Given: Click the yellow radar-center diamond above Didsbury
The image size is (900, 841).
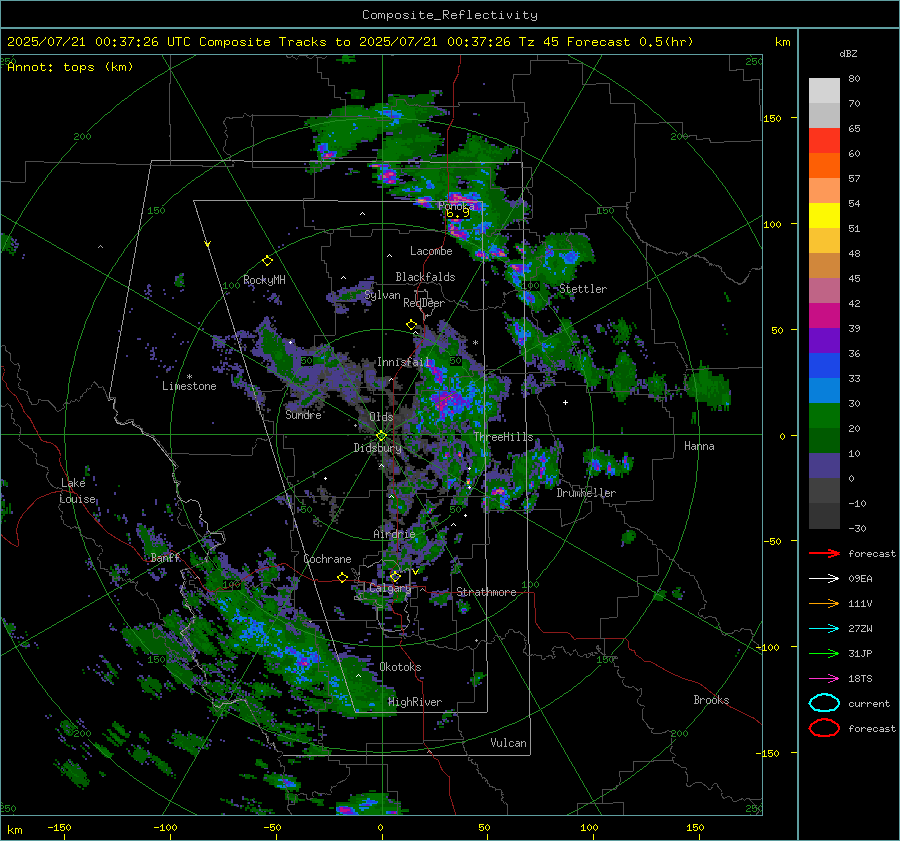Looking at the screenshot, I should tap(381, 436).
